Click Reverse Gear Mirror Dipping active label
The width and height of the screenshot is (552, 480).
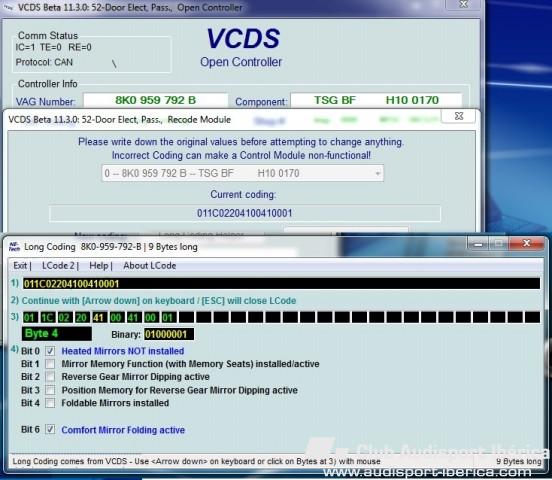(x=136, y=377)
